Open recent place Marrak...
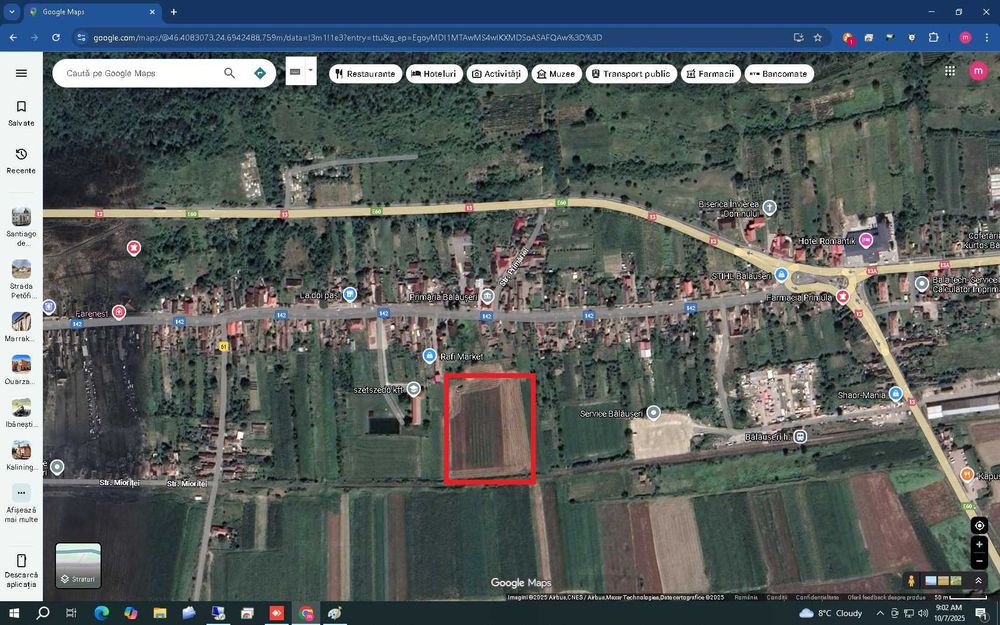Screen dimensions: 1000x625 [x=21, y=327]
